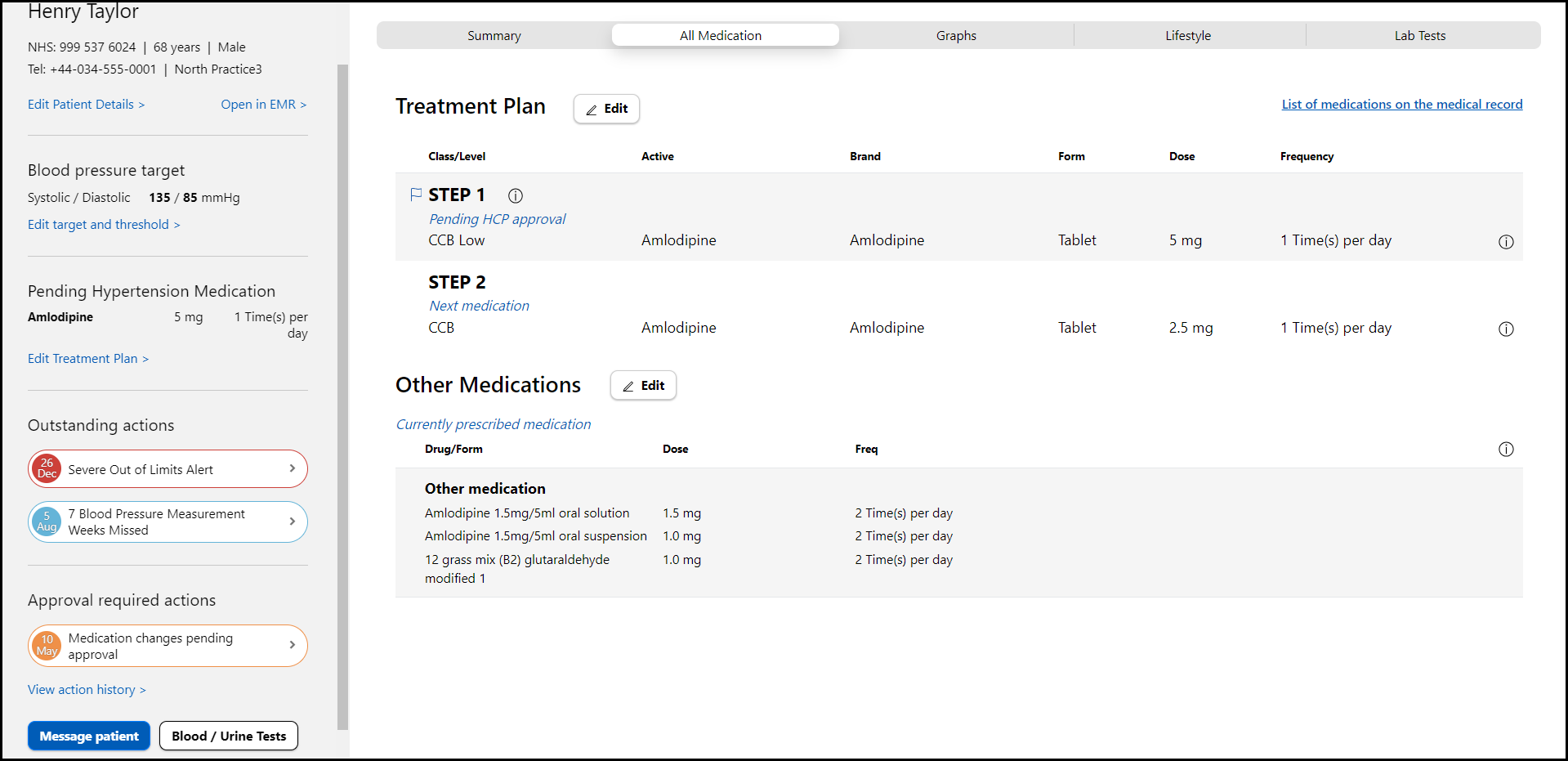This screenshot has height=761, width=1568.
Task: Click the left sidebar vertical scrollbar
Action: tap(343, 392)
